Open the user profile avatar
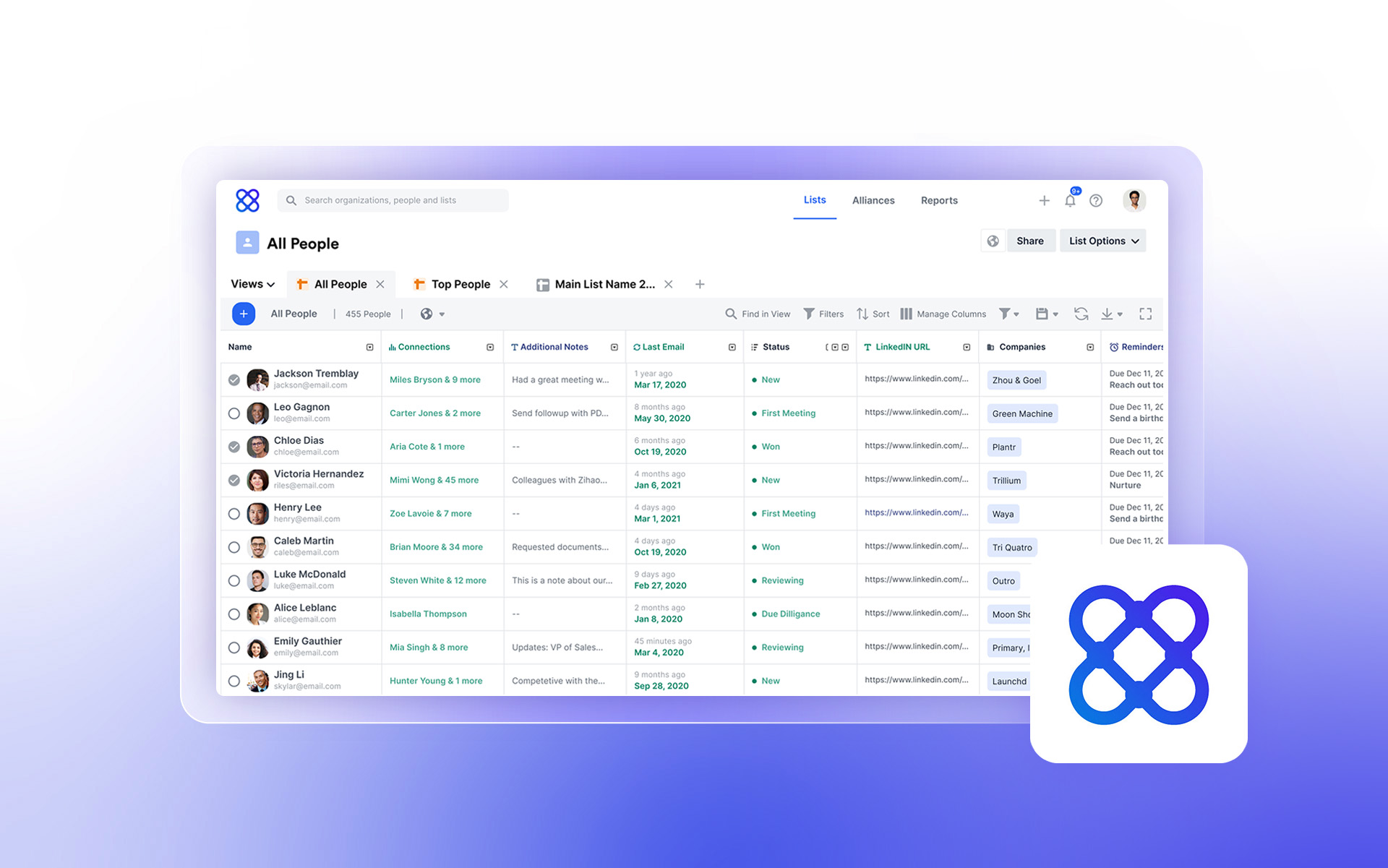The width and height of the screenshot is (1388, 868). tap(1134, 200)
